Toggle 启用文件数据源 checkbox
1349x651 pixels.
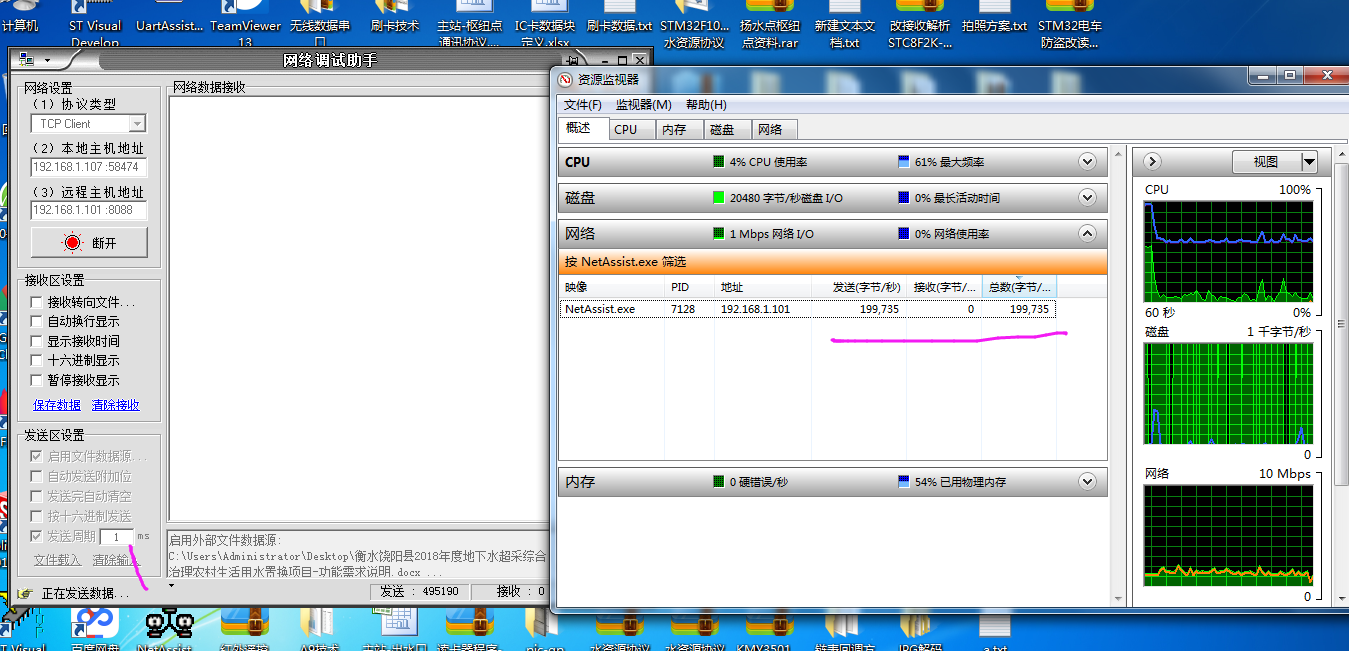click(x=37, y=457)
